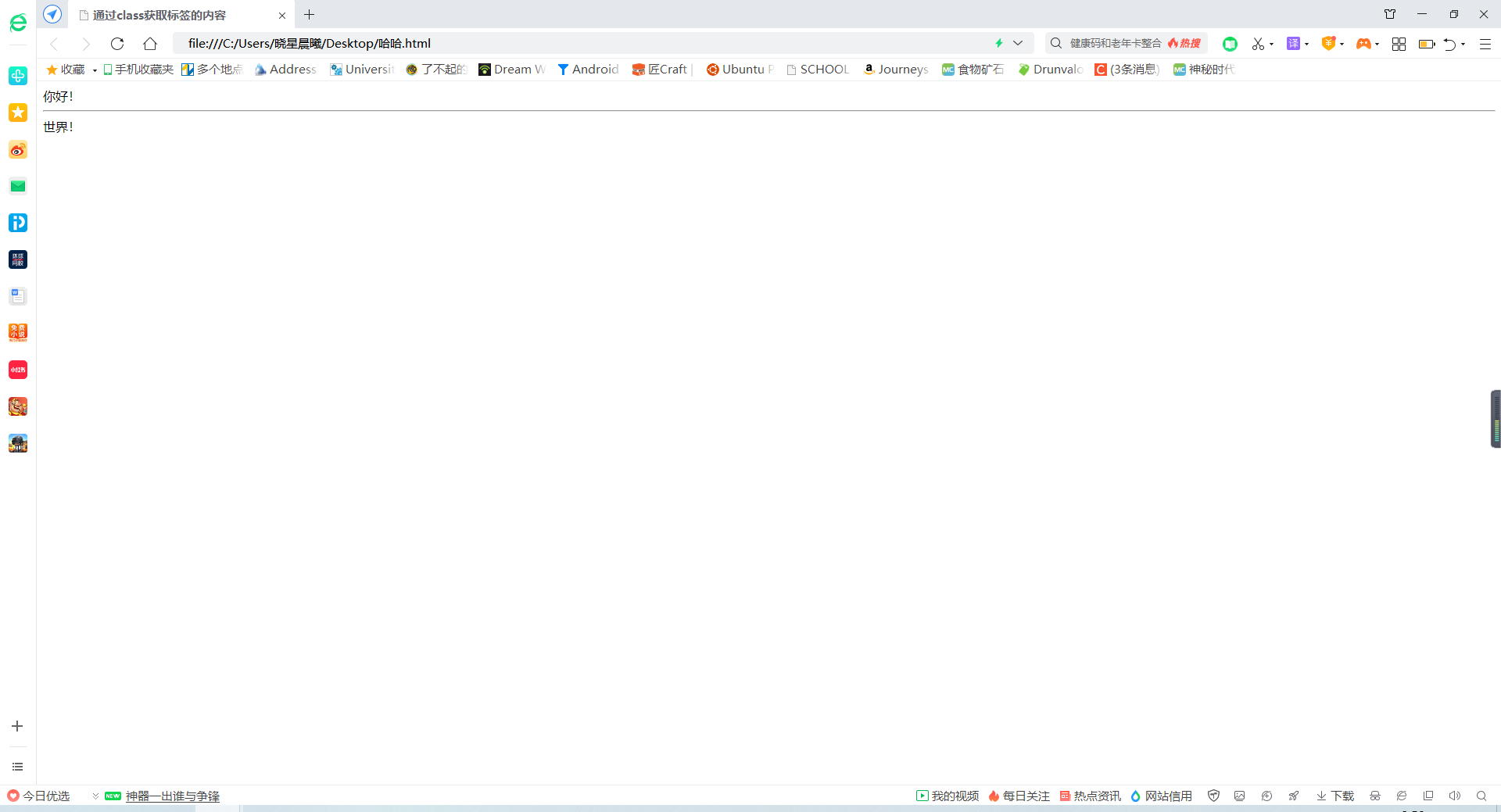Open 下载 downloads in the status bar
The width and height of the screenshot is (1501, 812).
tap(1335, 796)
